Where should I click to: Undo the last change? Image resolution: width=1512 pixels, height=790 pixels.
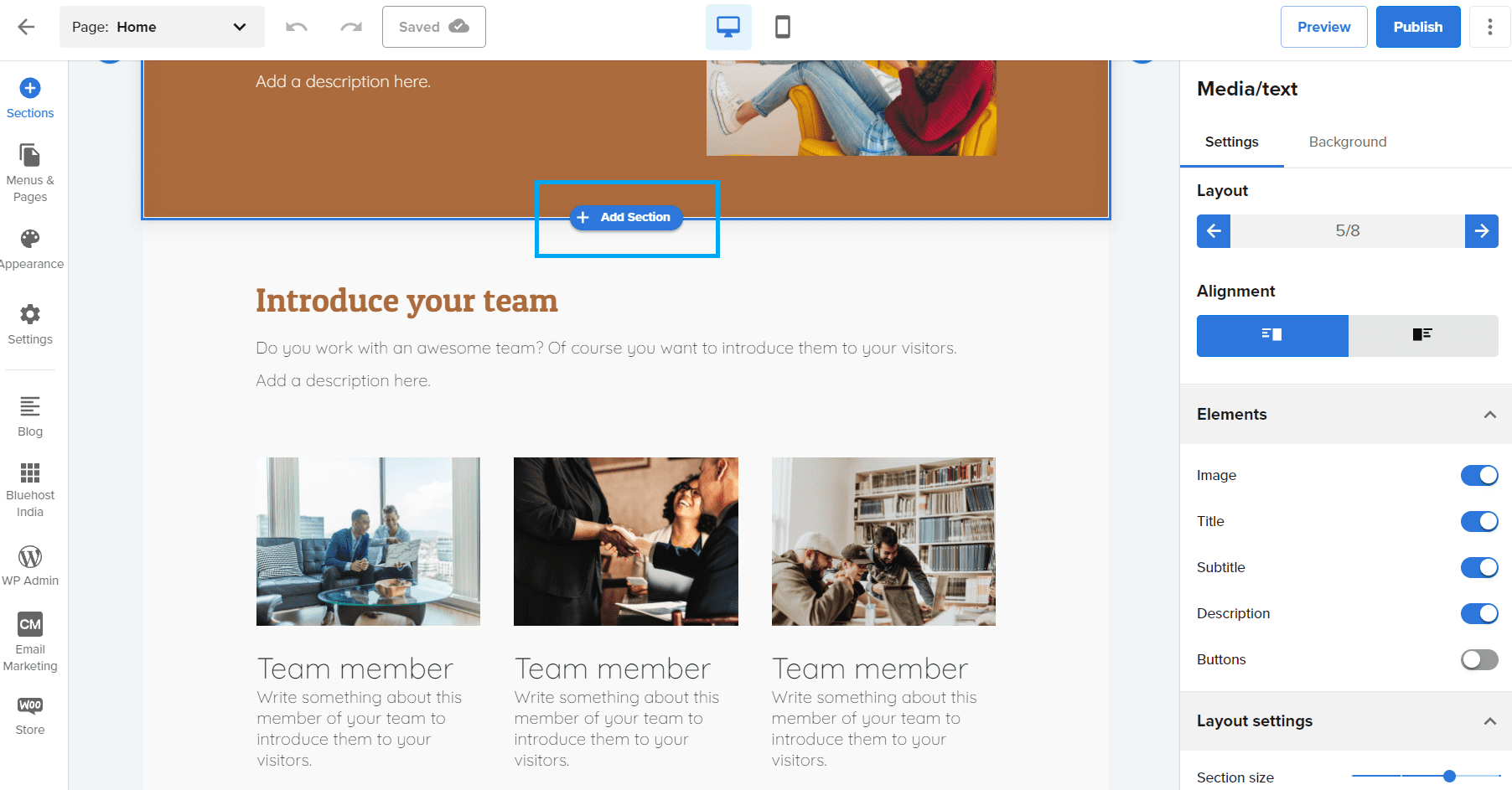point(297,27)
